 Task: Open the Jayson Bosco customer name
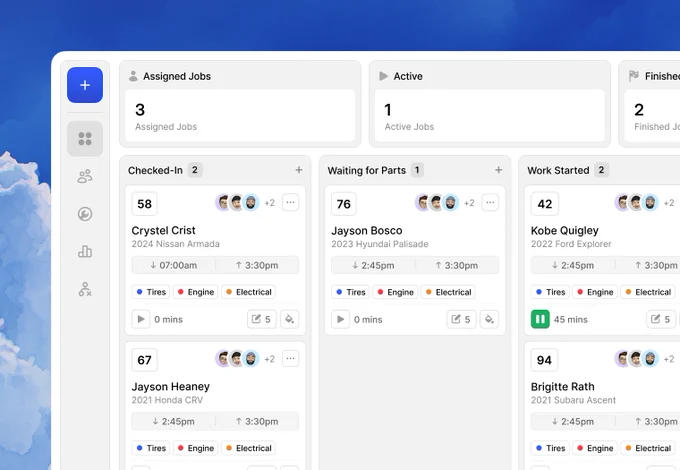pos(367,230)
